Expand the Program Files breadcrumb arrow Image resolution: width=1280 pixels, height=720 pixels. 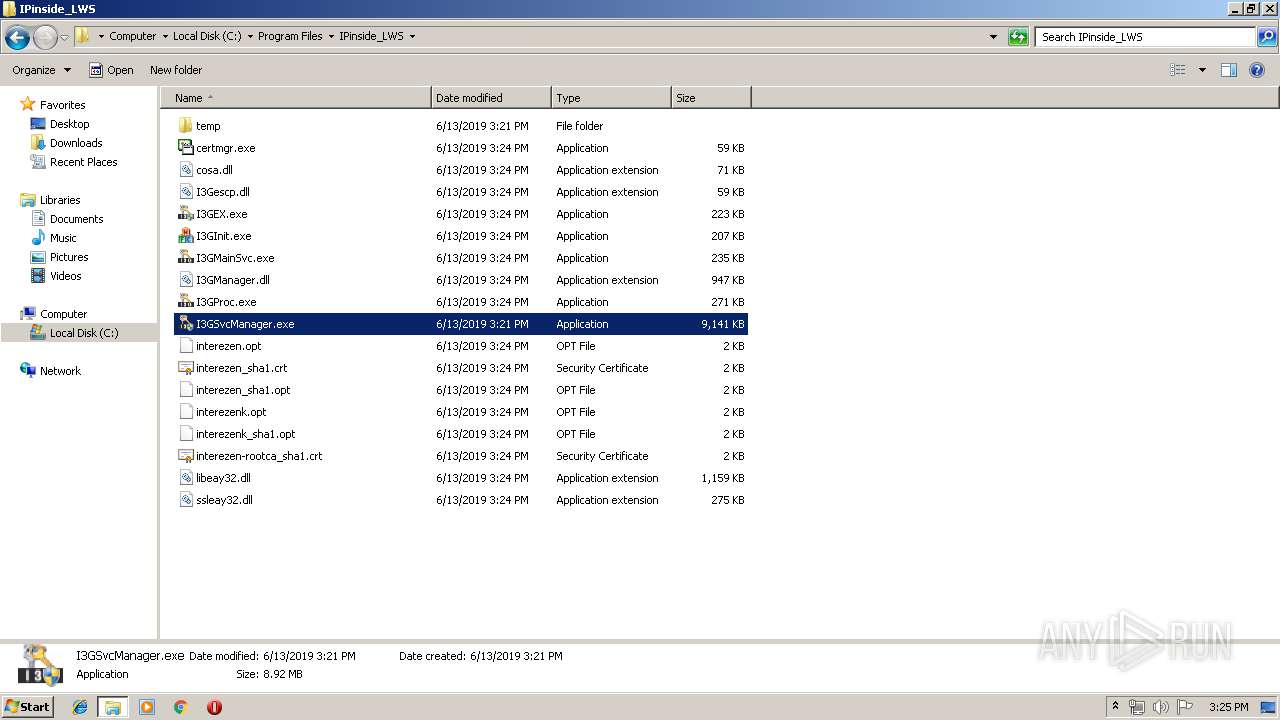(331, 36)
